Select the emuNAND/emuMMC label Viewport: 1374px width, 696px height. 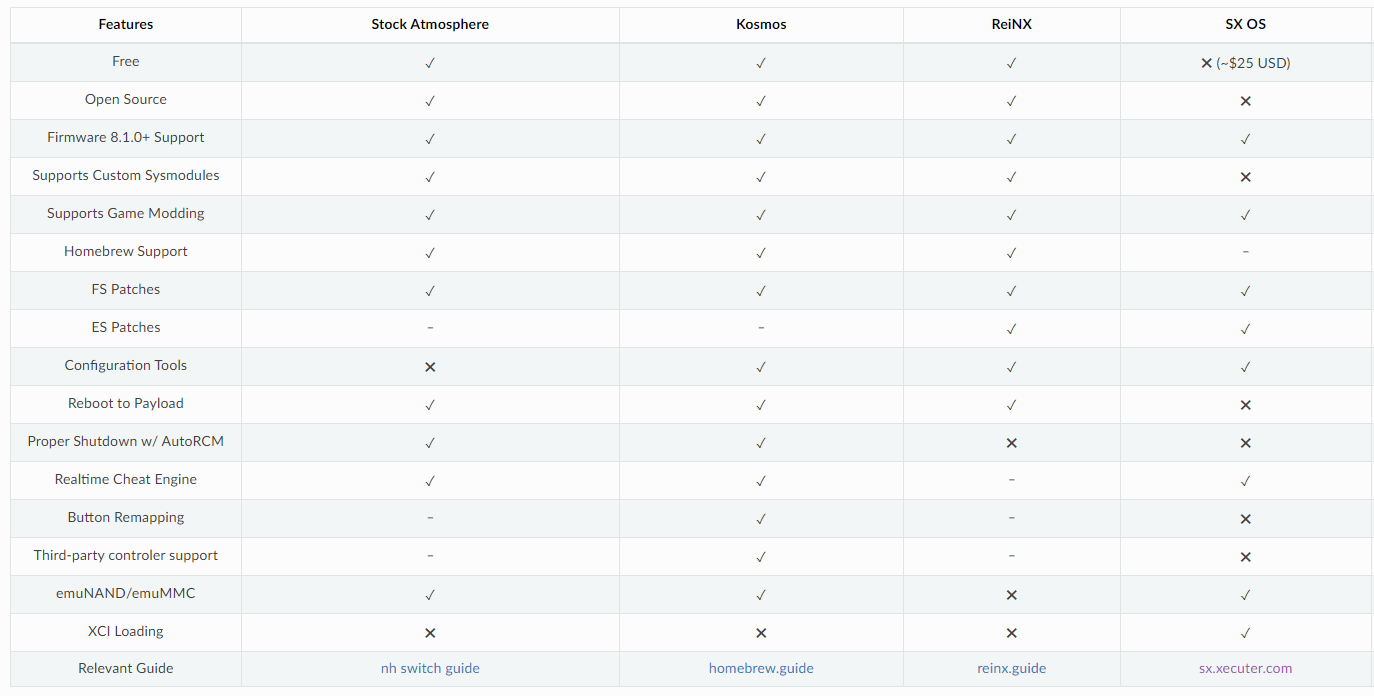point(126,593)
